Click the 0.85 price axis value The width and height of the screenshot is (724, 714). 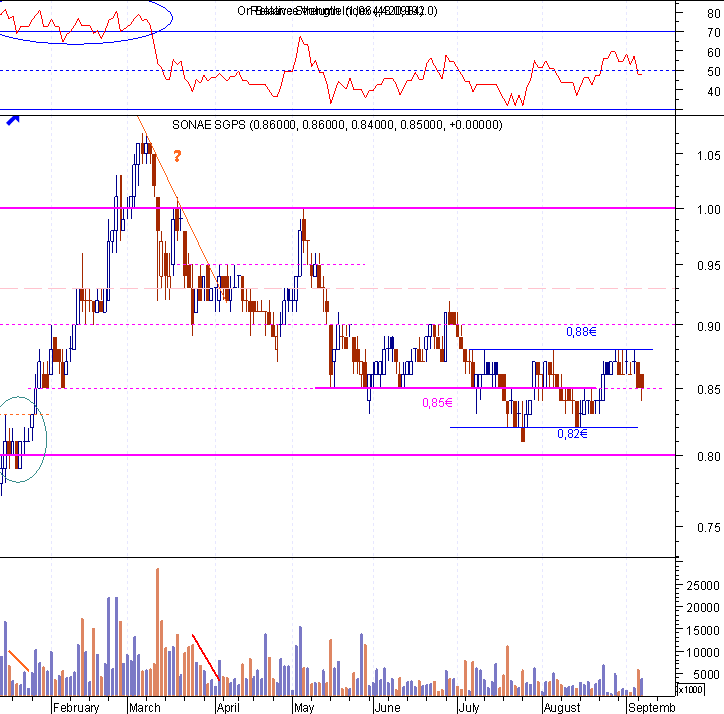709,389
